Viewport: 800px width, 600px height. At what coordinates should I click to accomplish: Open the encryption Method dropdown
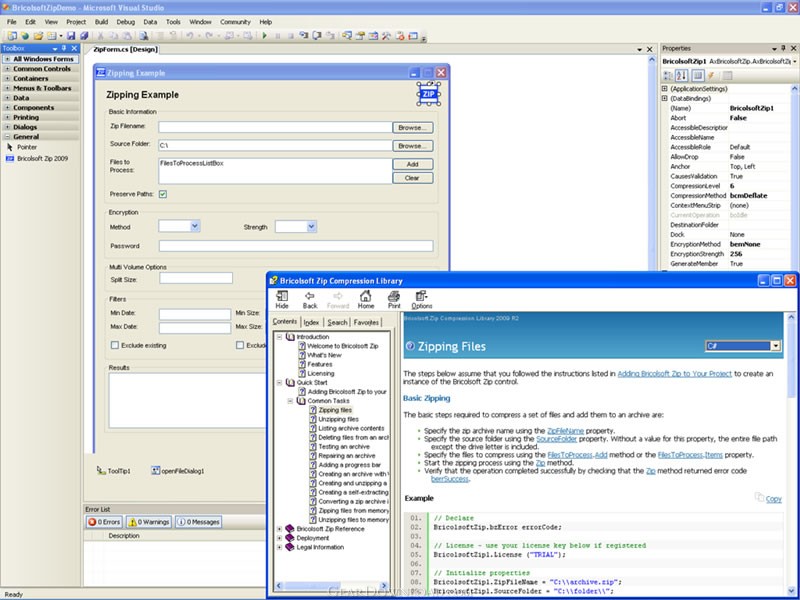coord(194,226)
